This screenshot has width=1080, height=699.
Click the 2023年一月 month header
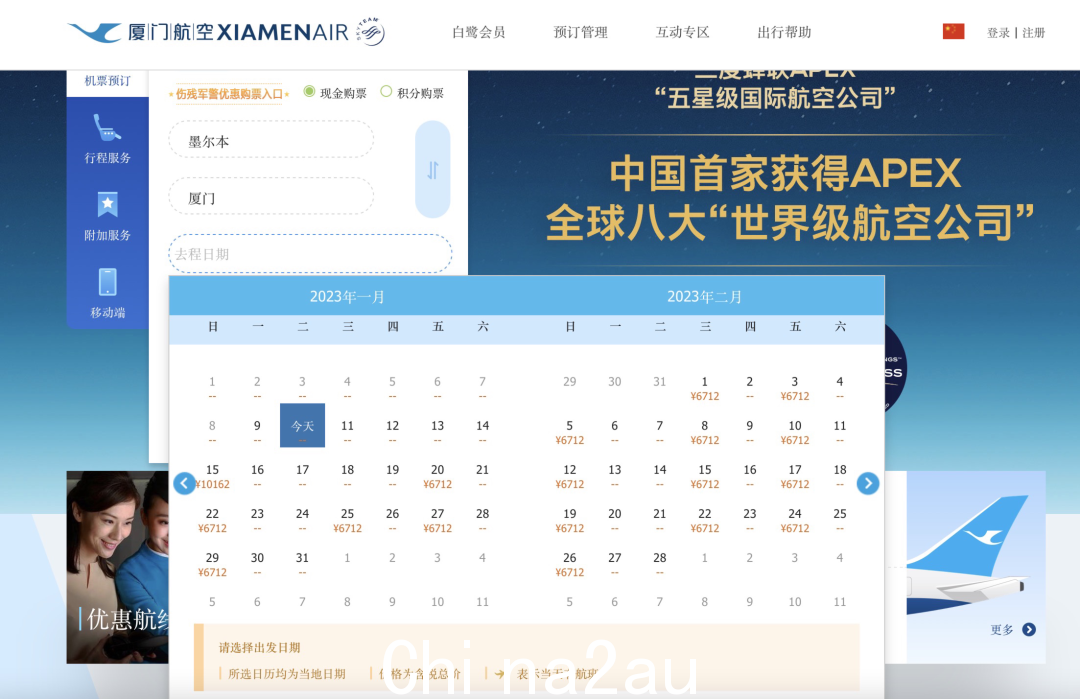(x=347, y=297)
